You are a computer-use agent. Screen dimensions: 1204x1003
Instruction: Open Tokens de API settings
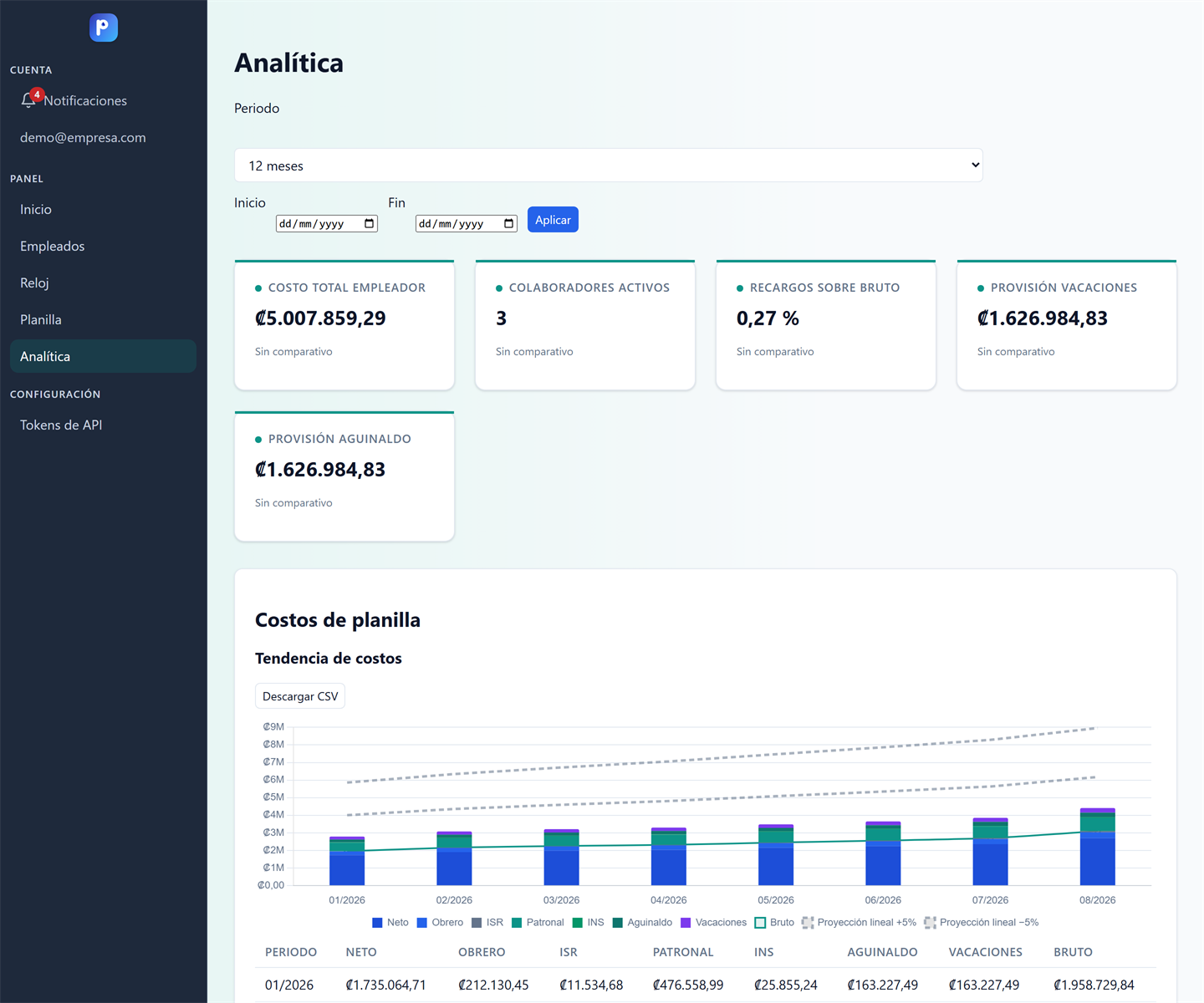(x=104, y=425)
